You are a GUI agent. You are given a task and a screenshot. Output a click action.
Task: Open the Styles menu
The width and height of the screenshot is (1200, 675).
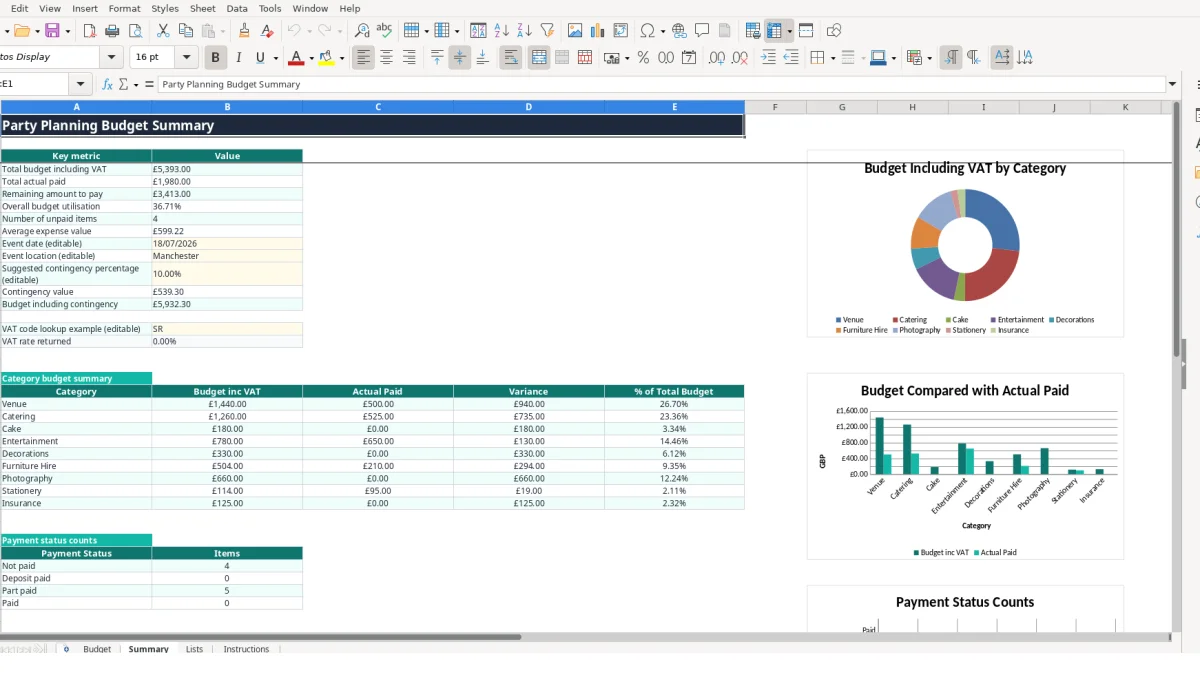coord(165,8)
